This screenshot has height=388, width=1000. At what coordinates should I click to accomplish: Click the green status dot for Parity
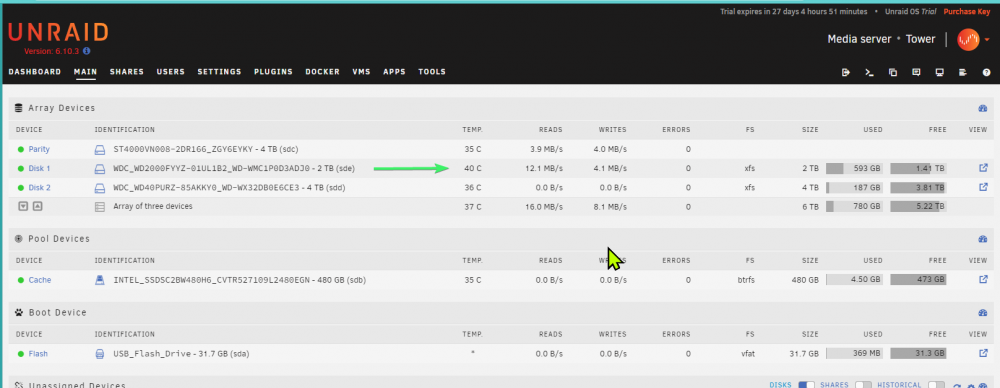point(21,149)
